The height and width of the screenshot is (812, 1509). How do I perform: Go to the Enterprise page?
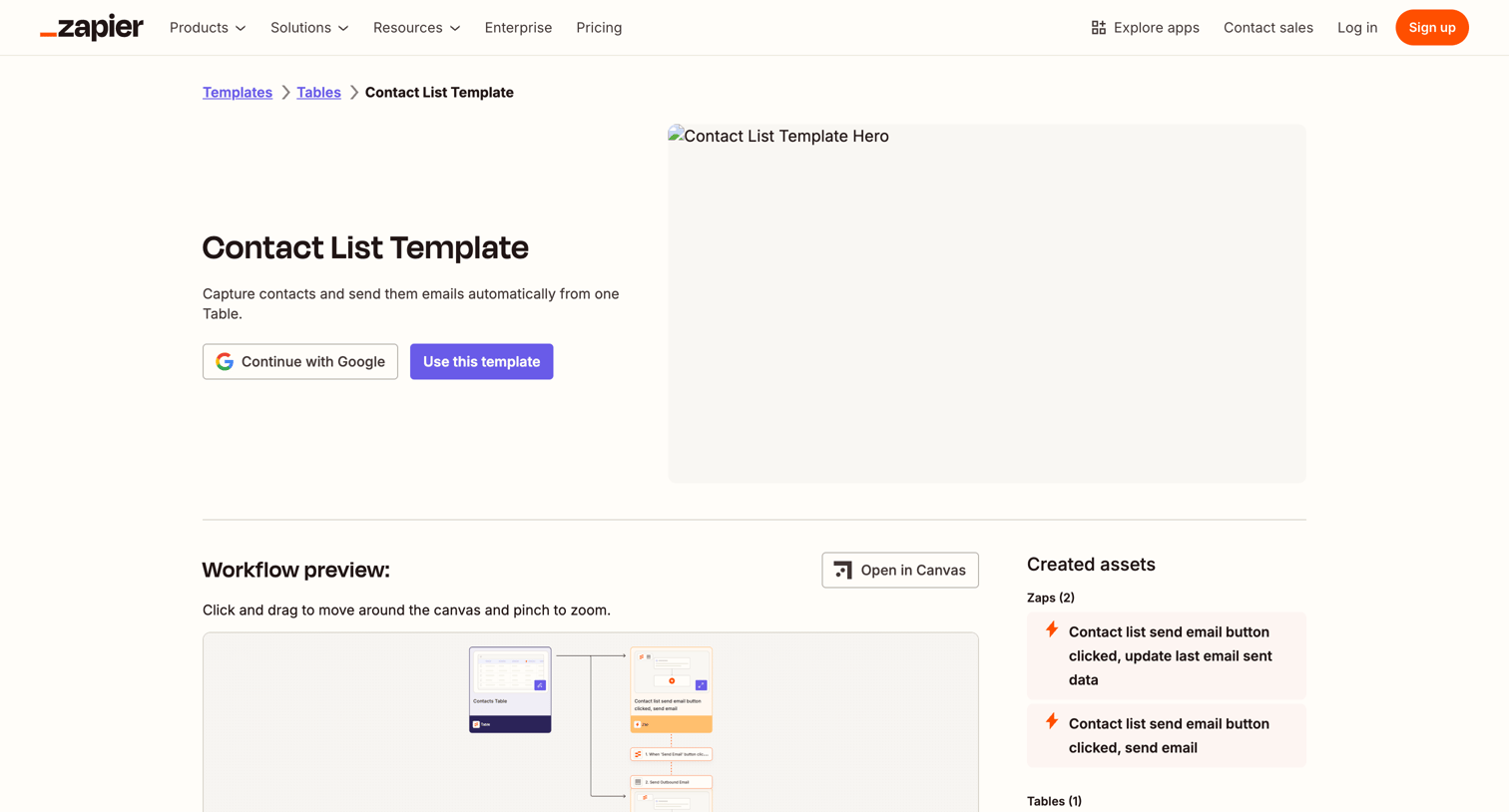point(518,28)
